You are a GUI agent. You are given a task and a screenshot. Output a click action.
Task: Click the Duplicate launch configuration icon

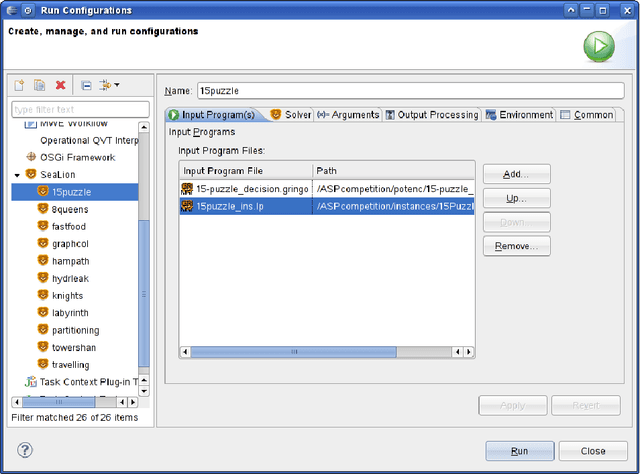tap(40, 85)
